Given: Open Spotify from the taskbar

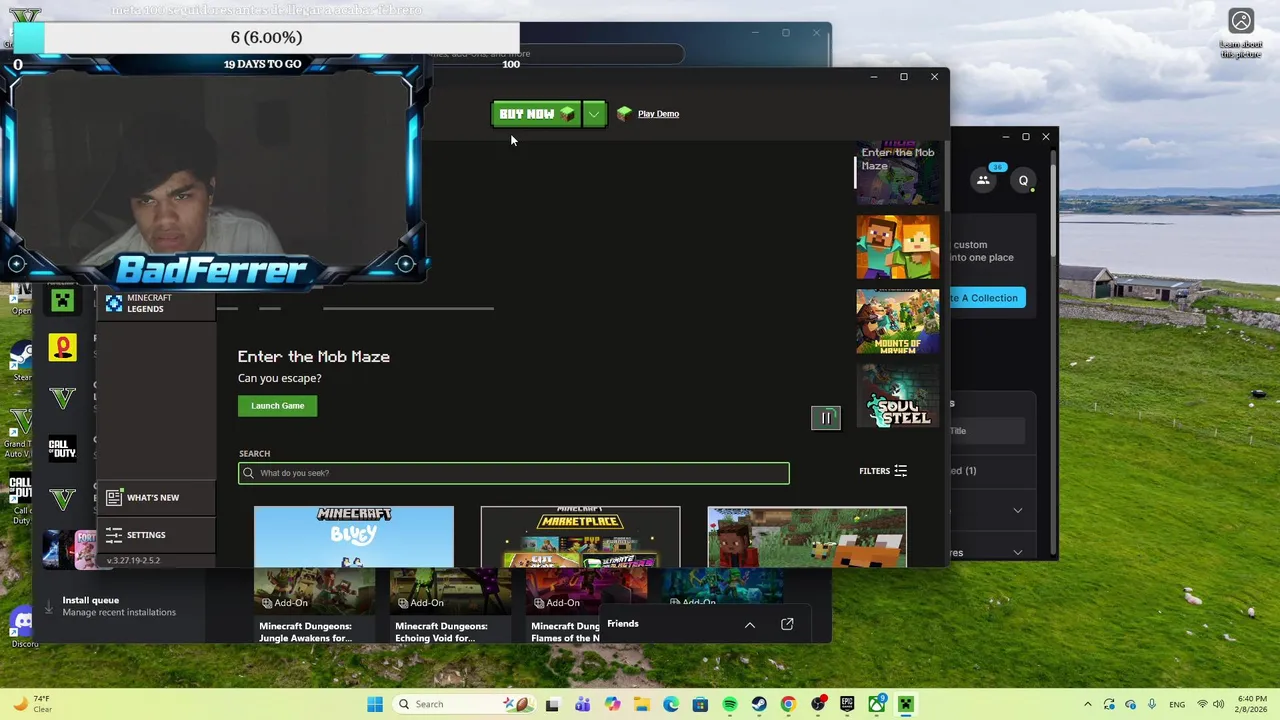Looking at the screenshot, I should (x=730, y=704).
